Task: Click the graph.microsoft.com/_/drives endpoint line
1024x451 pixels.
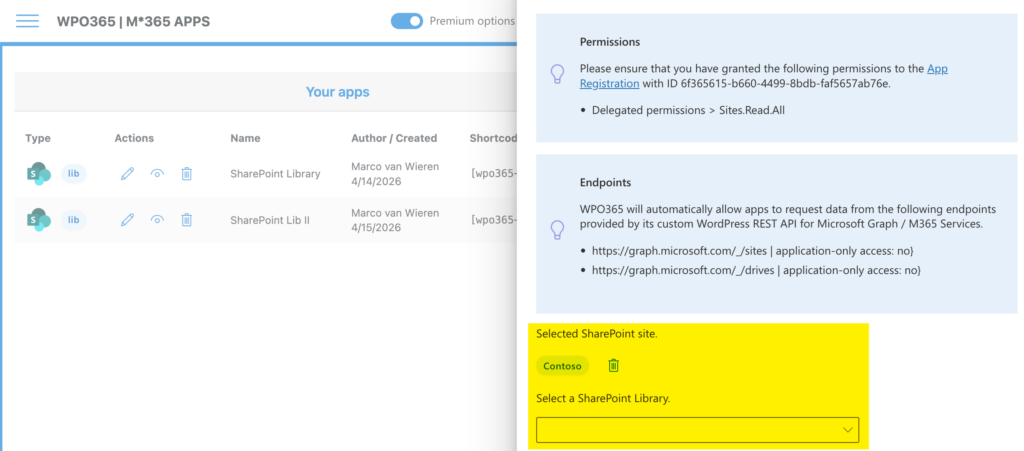Action: [756, 270]
